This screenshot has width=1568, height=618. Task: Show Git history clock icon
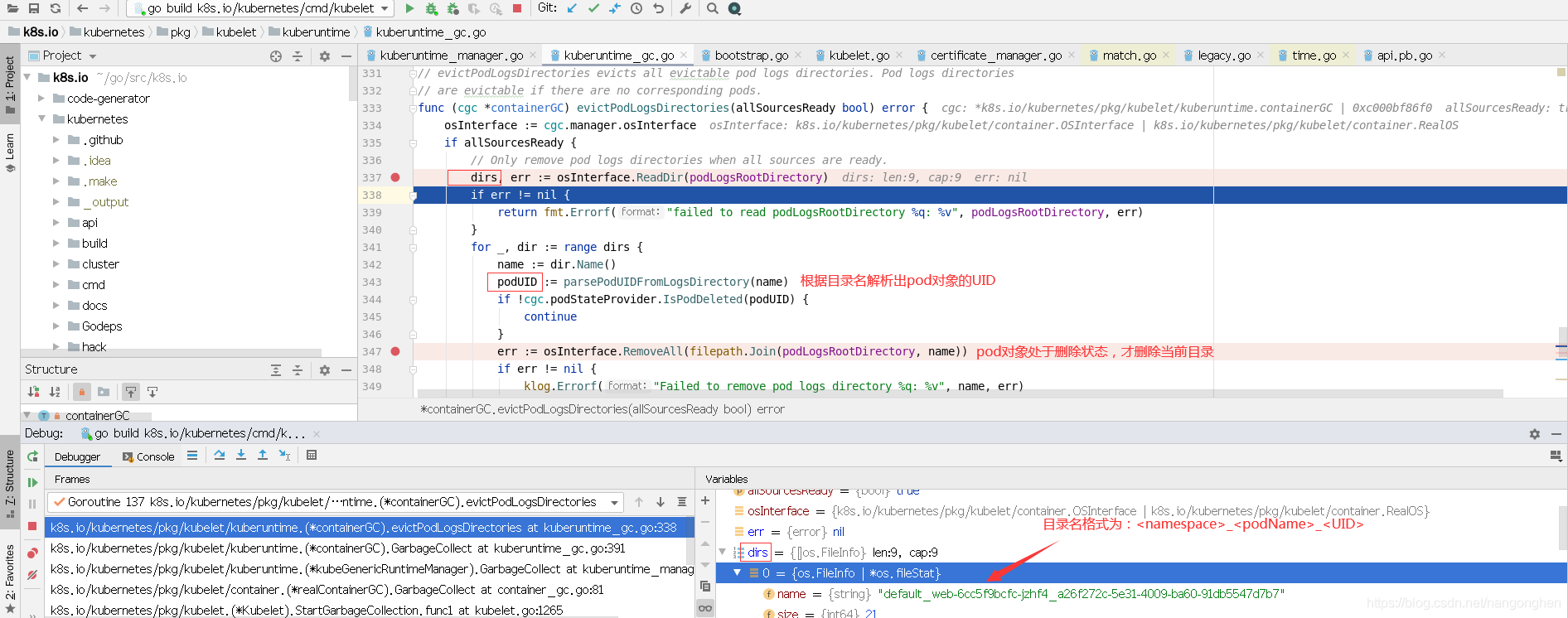[x=636, y=8]
